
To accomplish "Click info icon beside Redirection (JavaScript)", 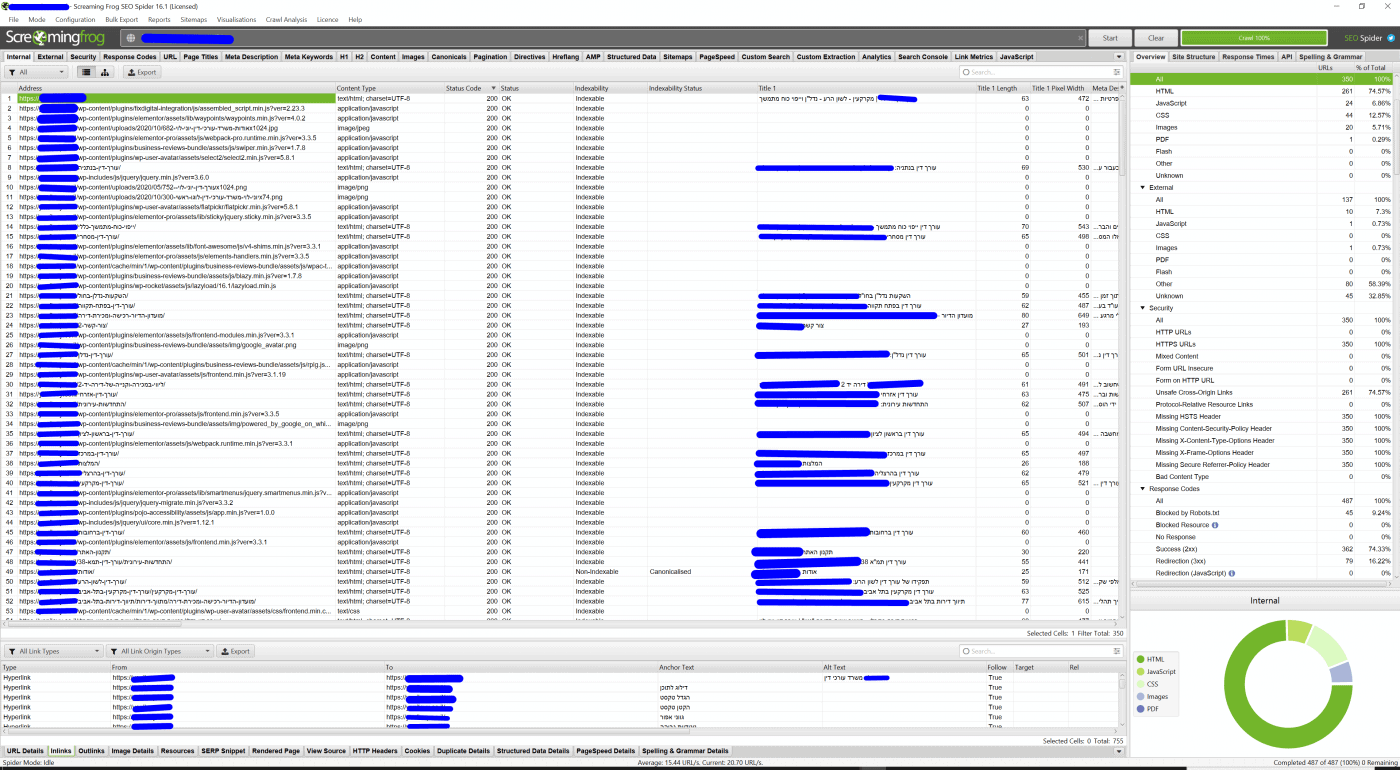I will tap(1232, 573).
